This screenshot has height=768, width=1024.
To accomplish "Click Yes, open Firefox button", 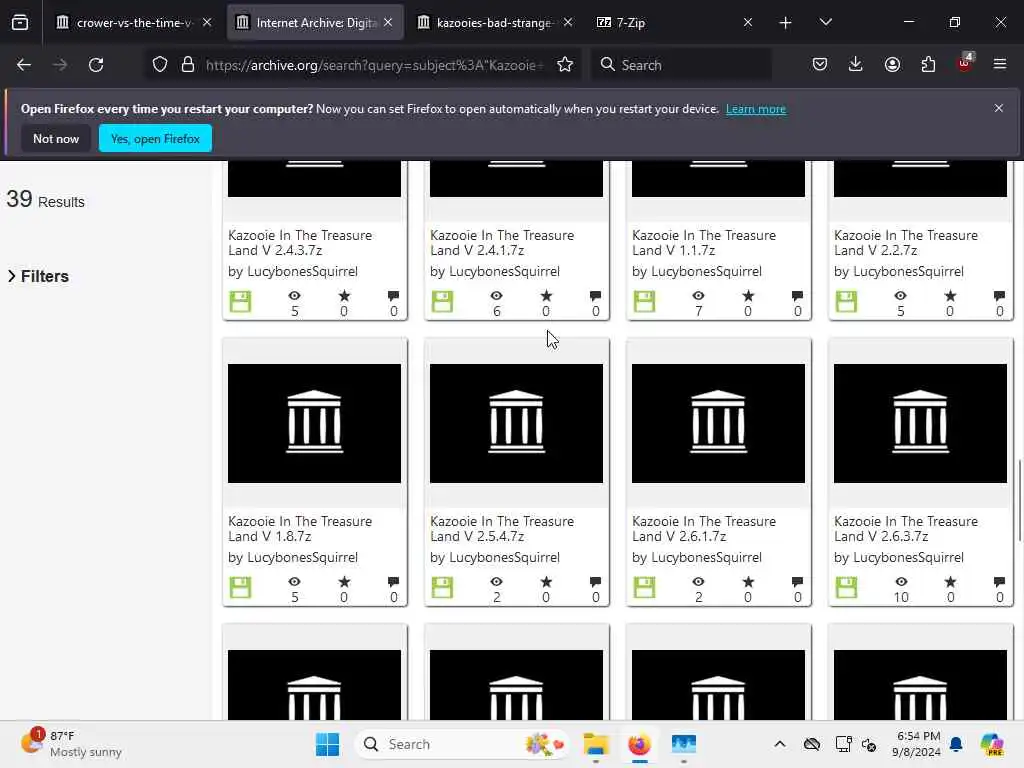I will [x=155, y=138].
